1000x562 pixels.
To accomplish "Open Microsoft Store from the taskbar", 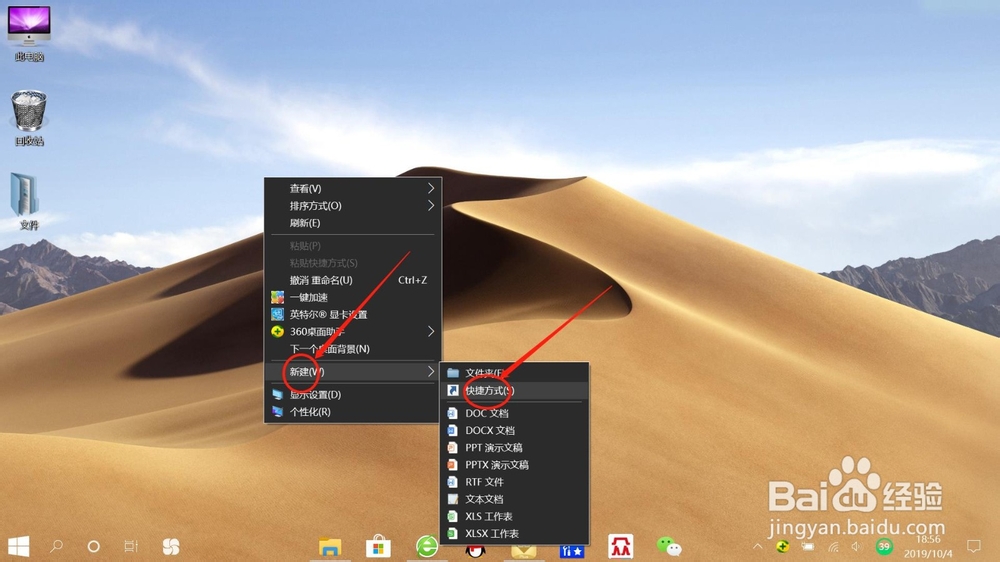I will [378, 547].
